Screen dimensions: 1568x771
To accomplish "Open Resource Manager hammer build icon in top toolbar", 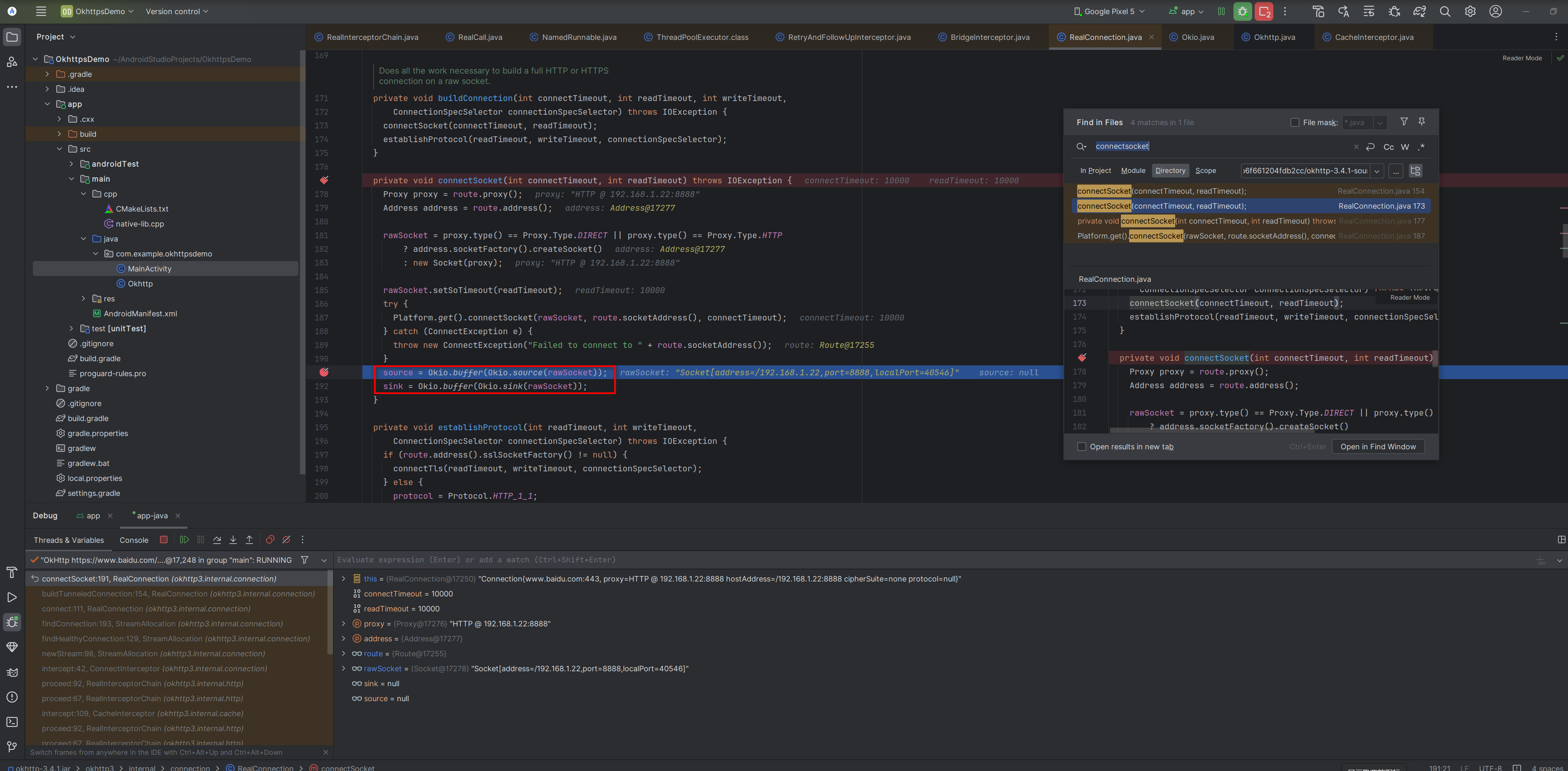I will point(1318,12).
